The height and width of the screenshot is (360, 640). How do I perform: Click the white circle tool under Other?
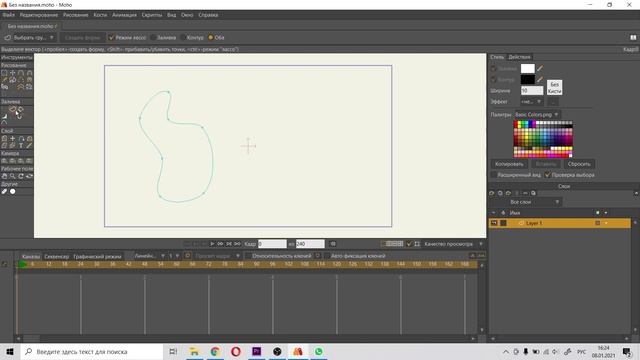(x=13, y=191)
